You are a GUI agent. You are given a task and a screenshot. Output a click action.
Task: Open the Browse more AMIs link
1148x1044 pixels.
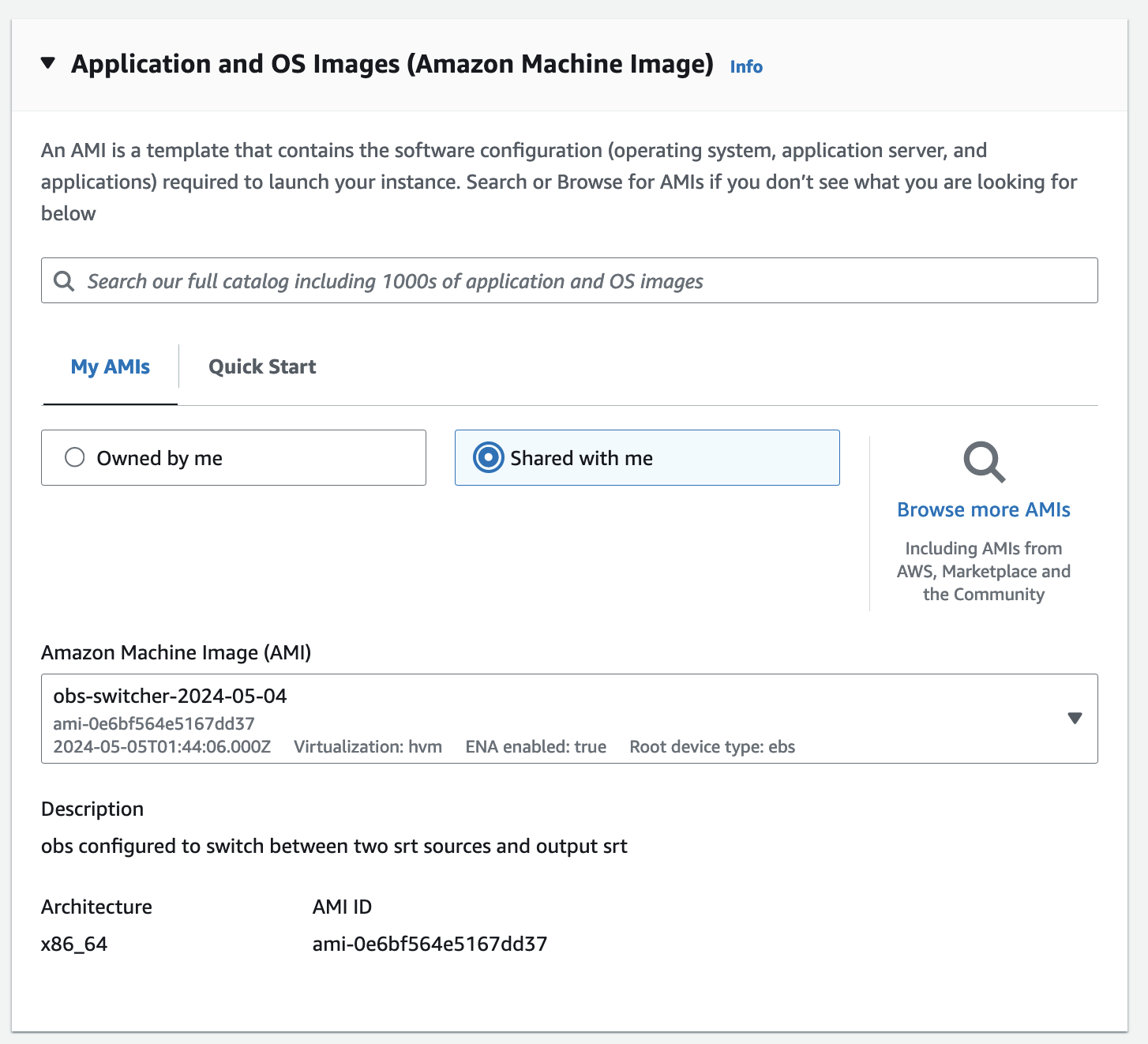pyautogui.click(x=984, y=510)
